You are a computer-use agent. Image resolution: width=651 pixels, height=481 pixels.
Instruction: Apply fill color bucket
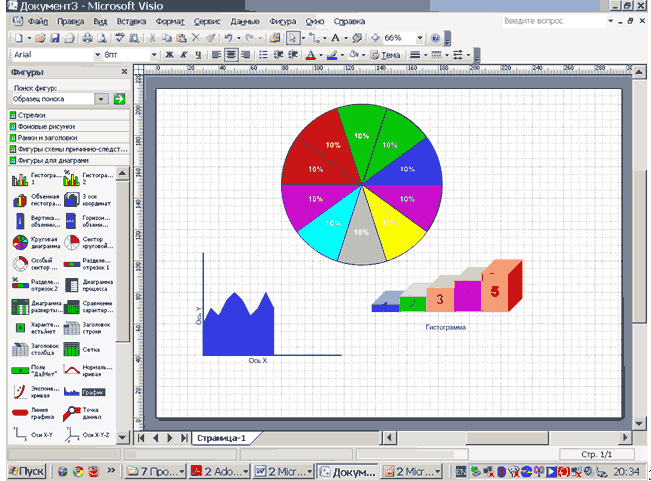(x=354, y=55)
